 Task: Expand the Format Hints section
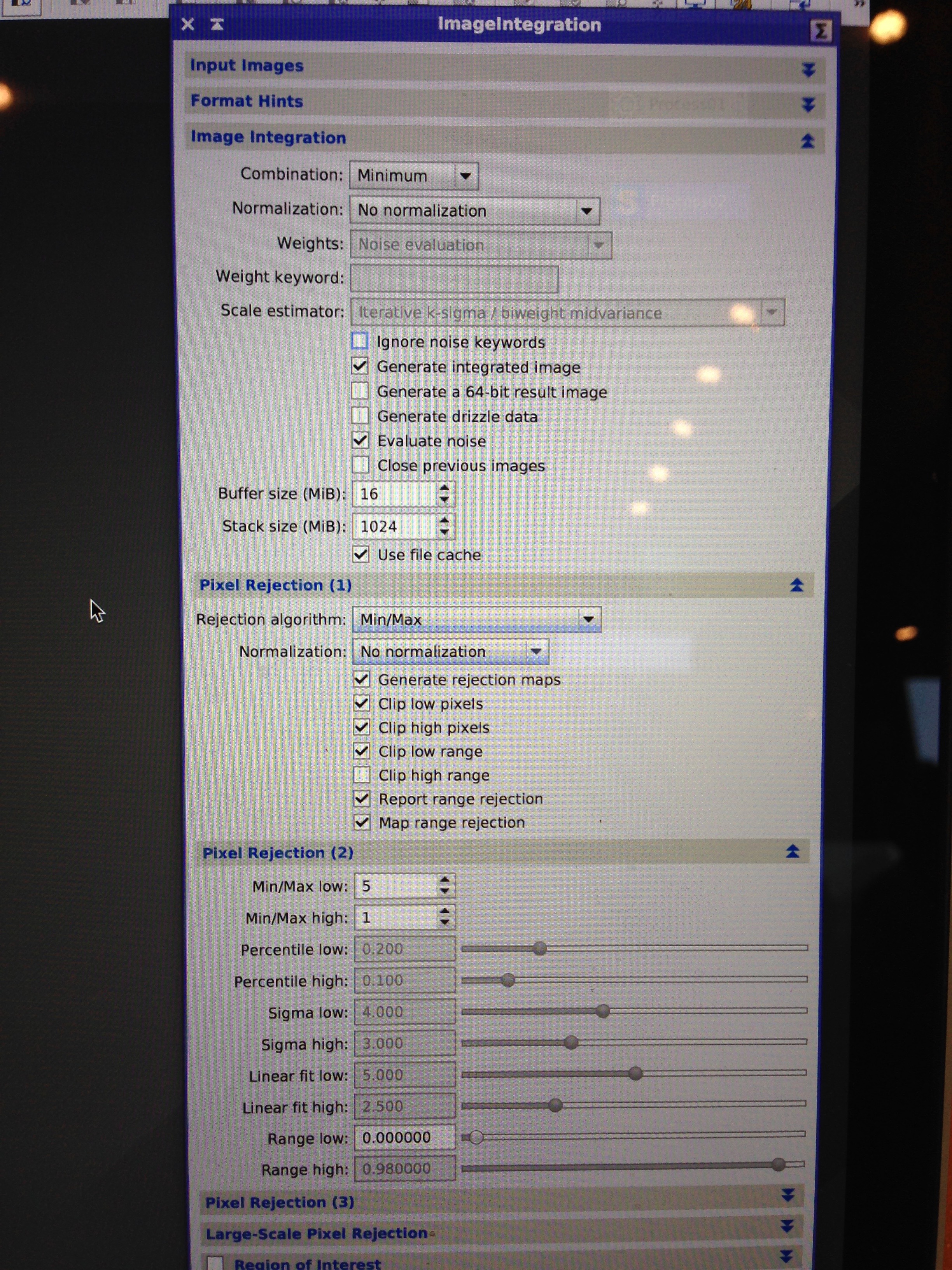pos(808,105)
